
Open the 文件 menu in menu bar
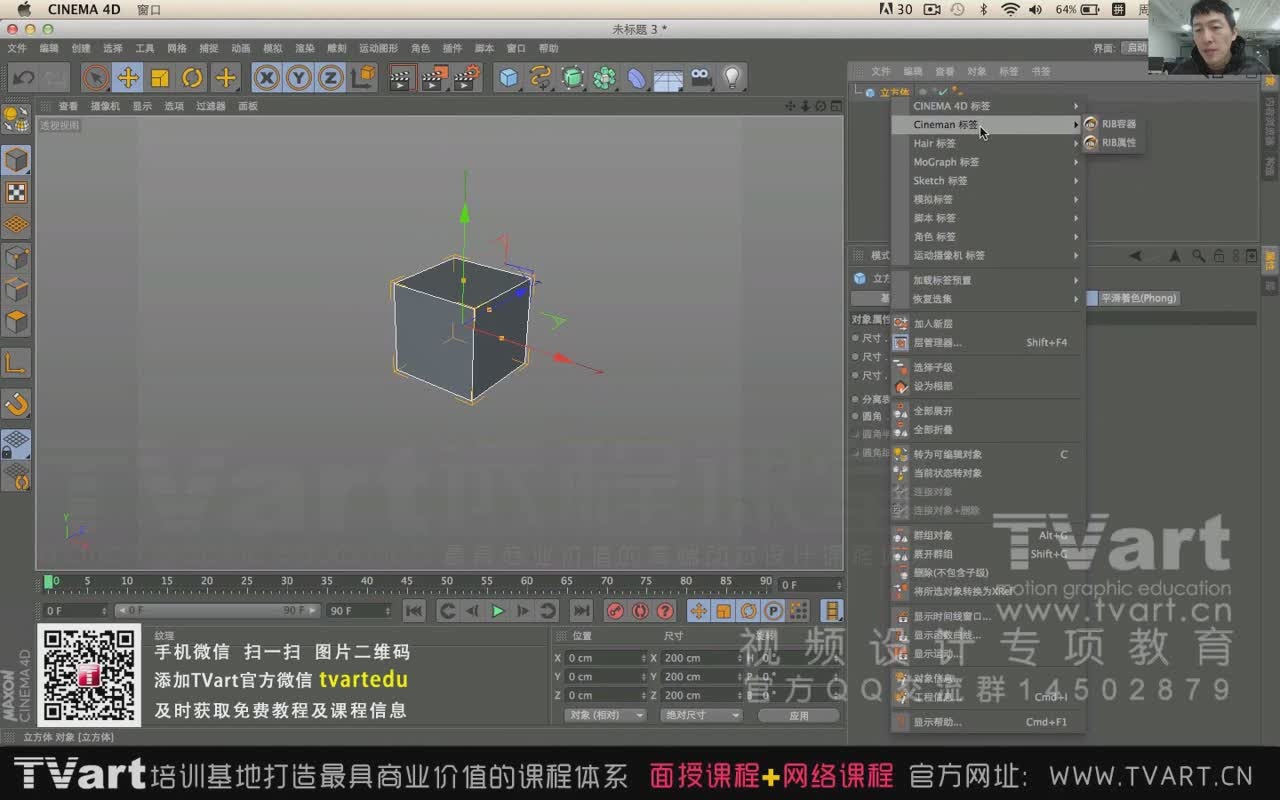point(17,48)
